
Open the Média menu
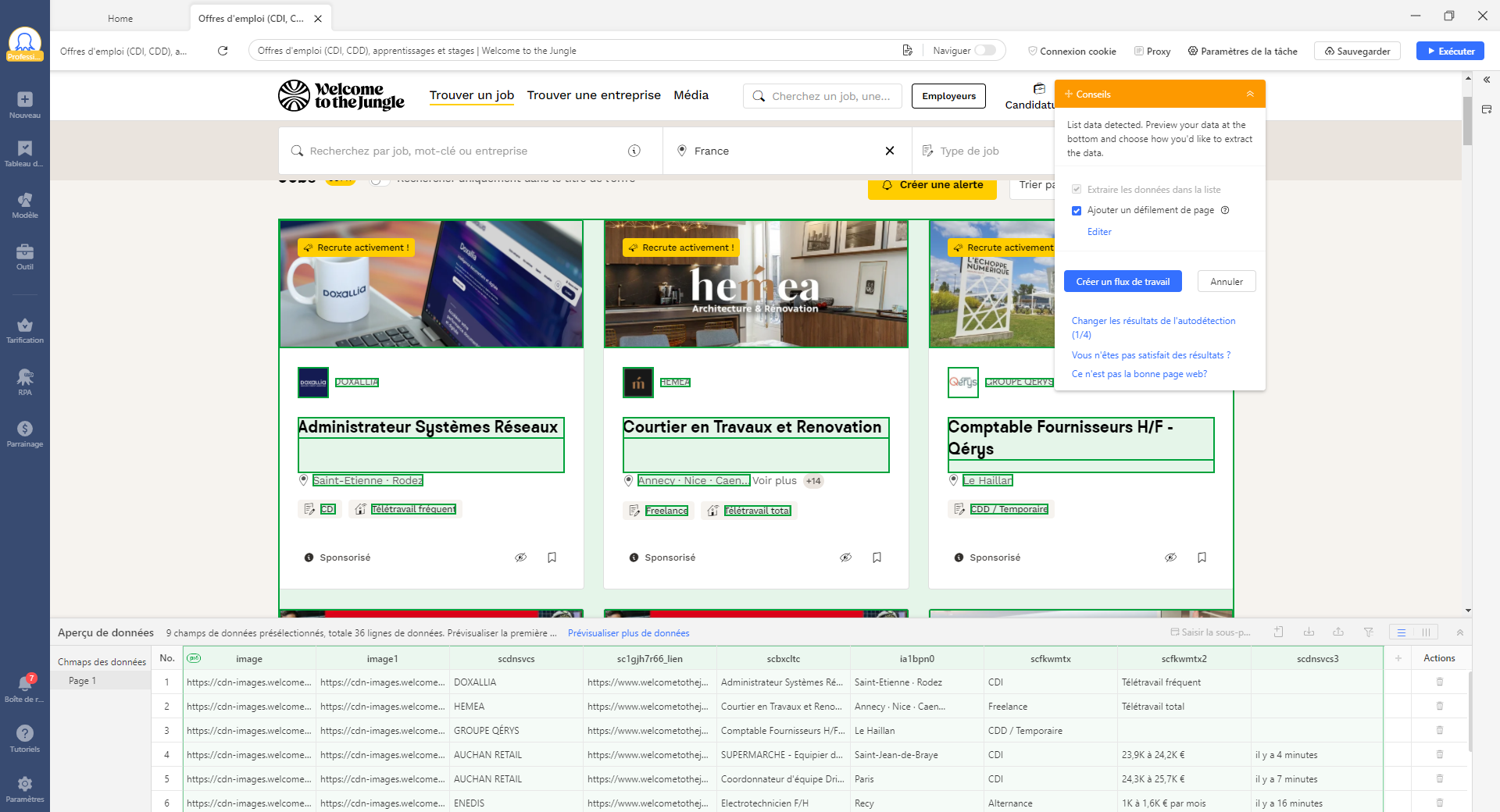click(x=691, y=95)
